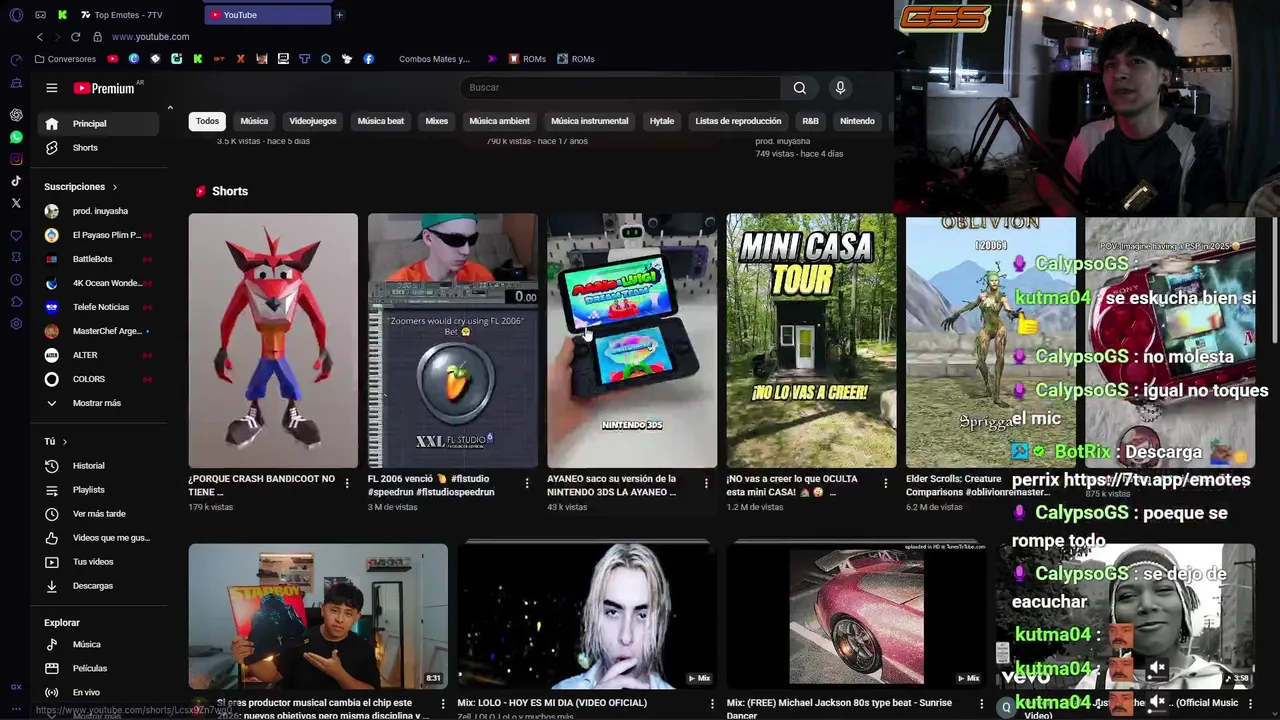
Task: Reload the page with the refresh icon
Action: tap(75, 37)
